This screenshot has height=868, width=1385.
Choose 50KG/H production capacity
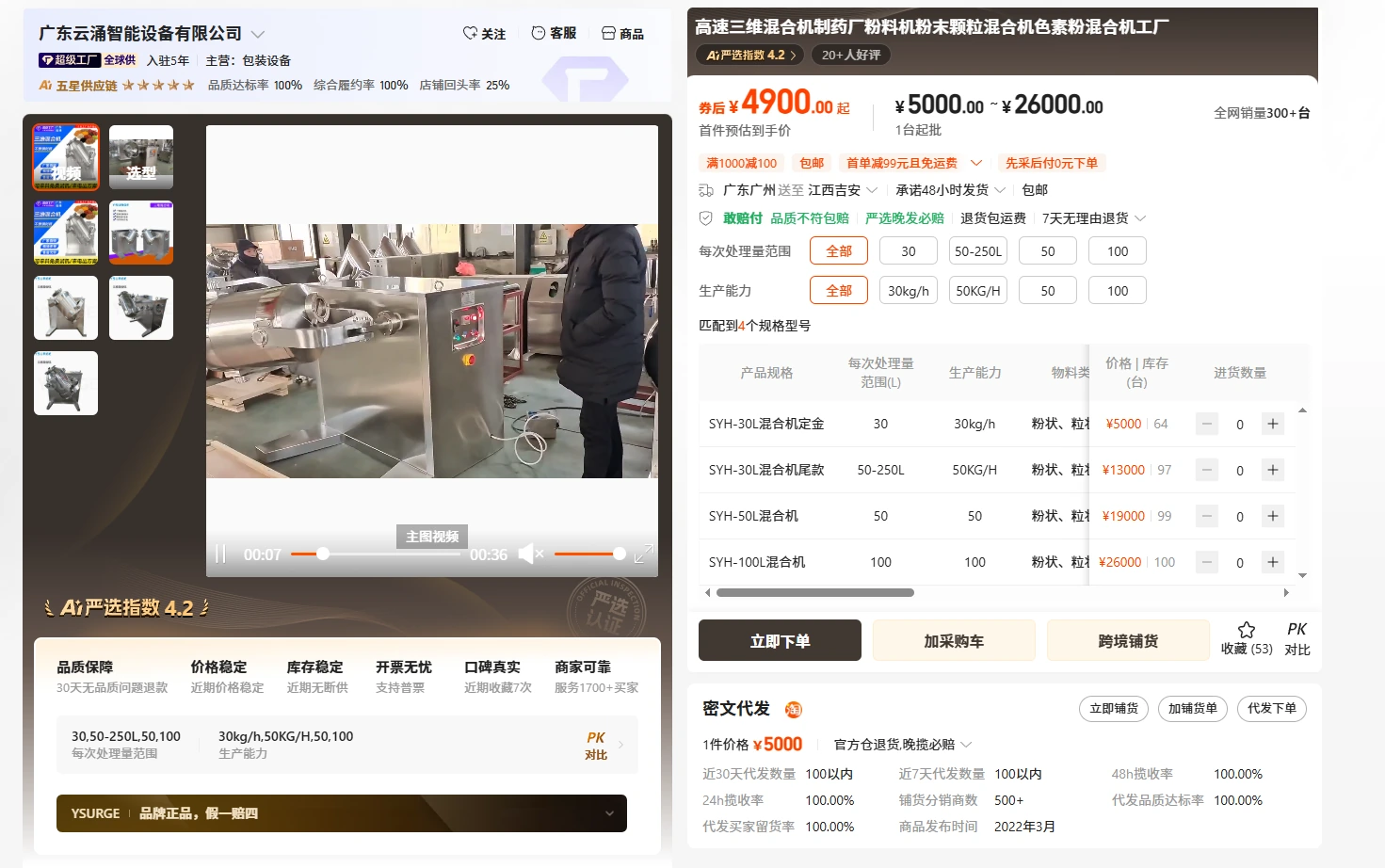point(978,291)
